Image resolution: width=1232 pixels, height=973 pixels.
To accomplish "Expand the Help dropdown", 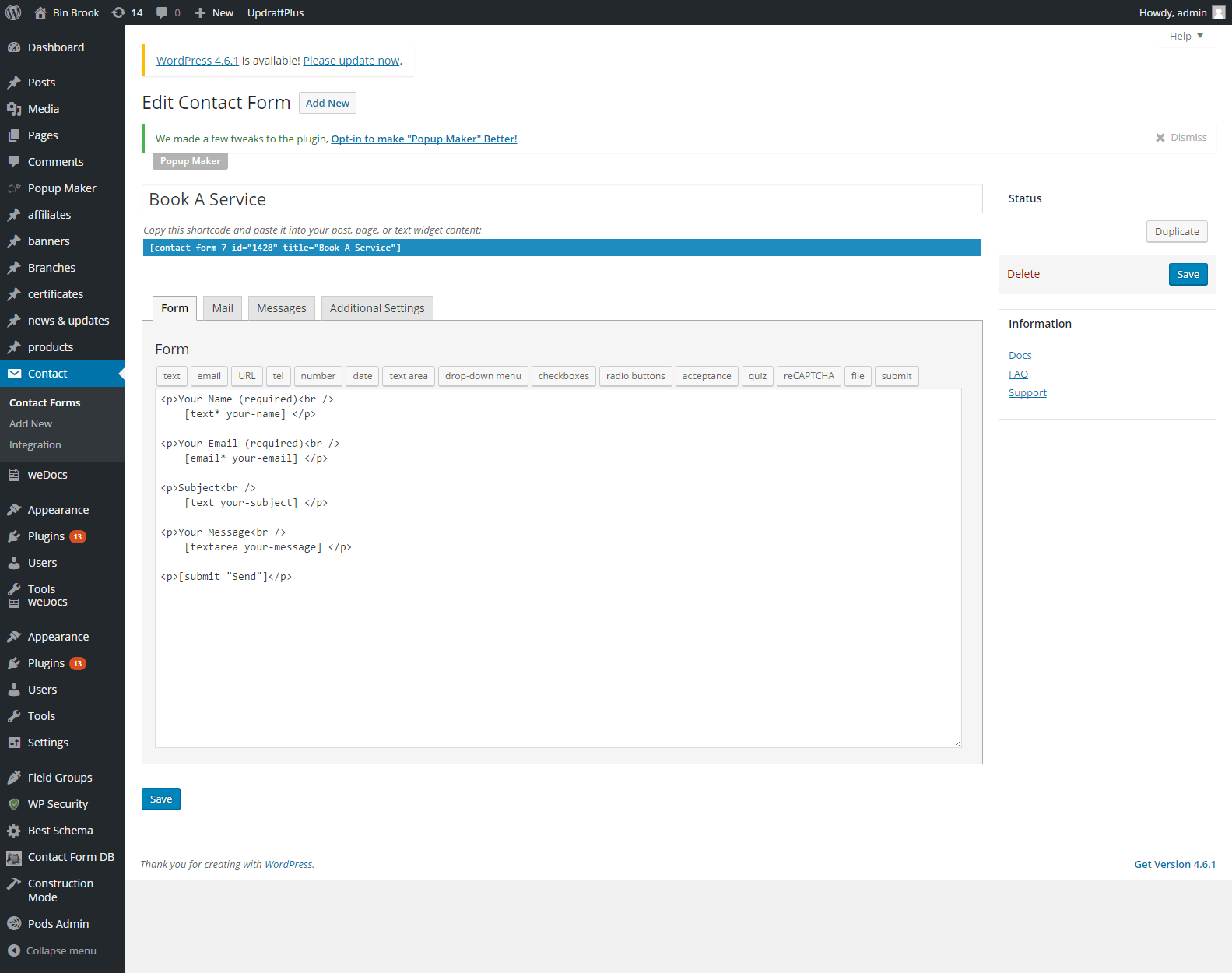I will [x=1185, y=36].
